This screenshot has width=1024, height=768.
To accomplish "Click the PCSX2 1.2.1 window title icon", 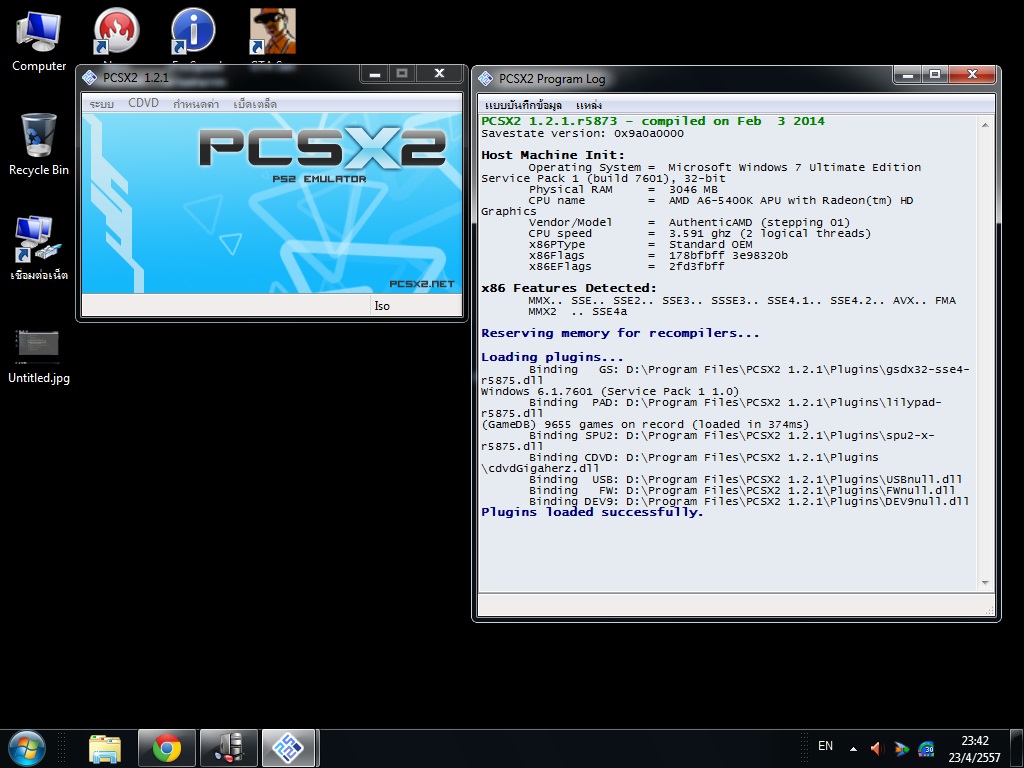I will (x=89, y=78).
